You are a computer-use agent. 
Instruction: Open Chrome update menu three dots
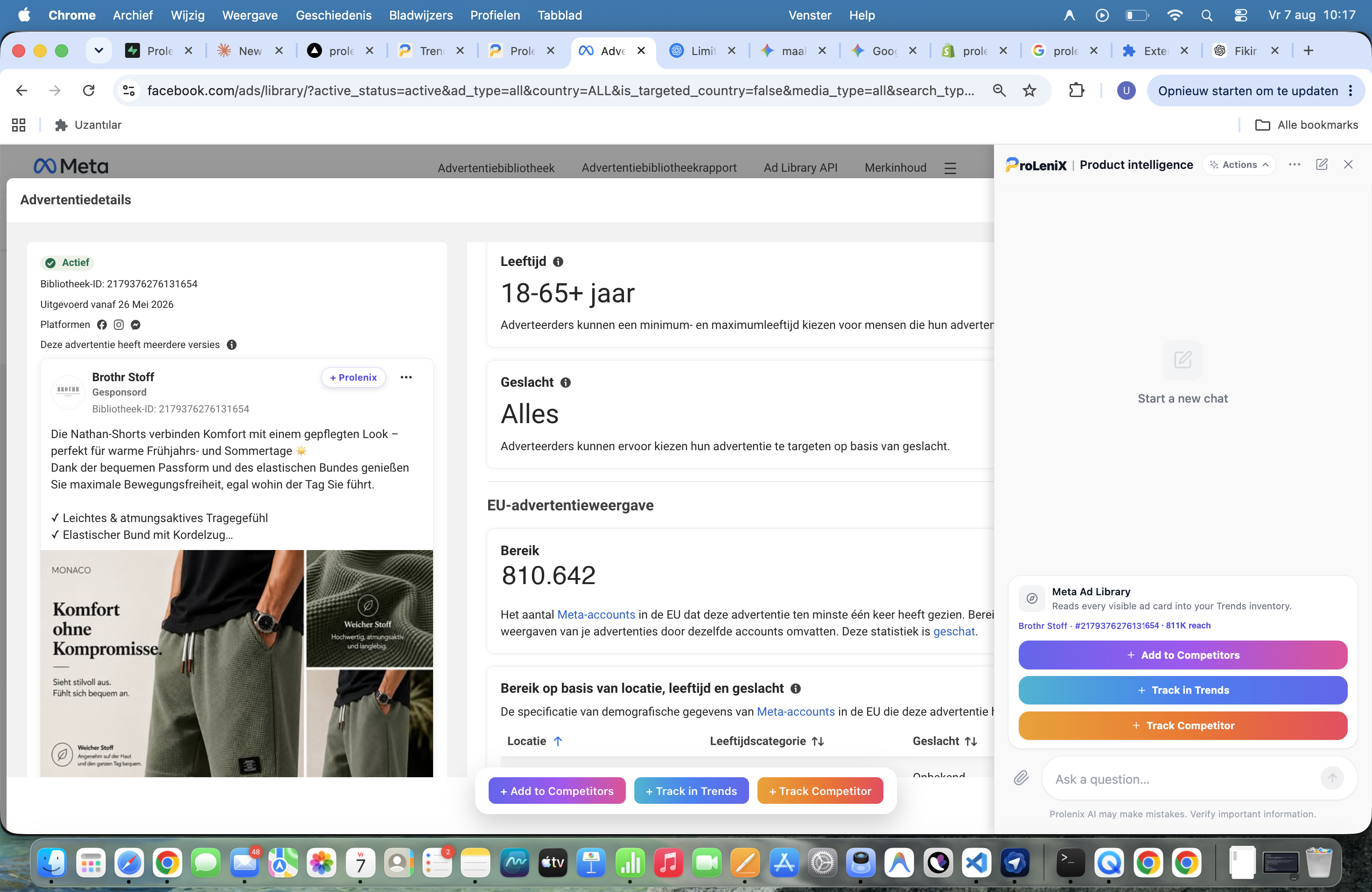1351,91
